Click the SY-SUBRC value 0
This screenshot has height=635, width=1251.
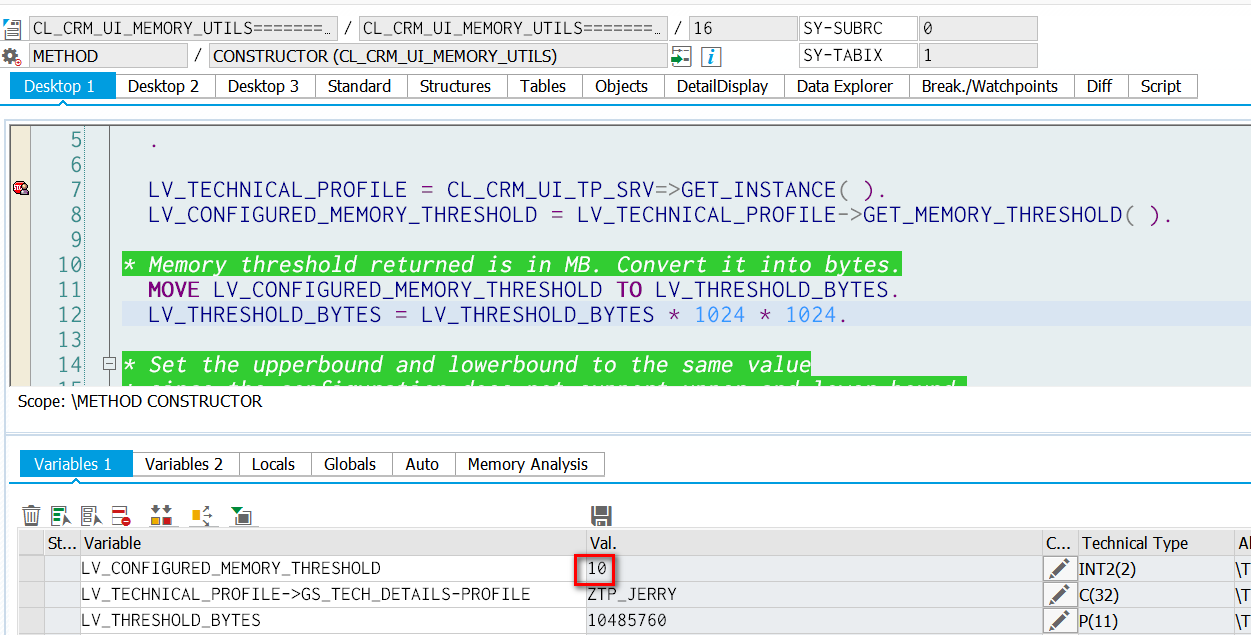coord(977,28)
